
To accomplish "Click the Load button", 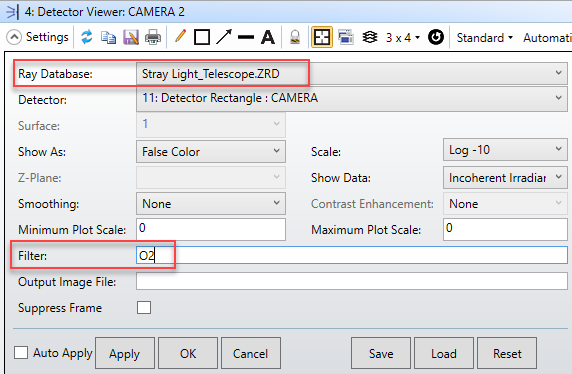I will (x=444, y=353).
